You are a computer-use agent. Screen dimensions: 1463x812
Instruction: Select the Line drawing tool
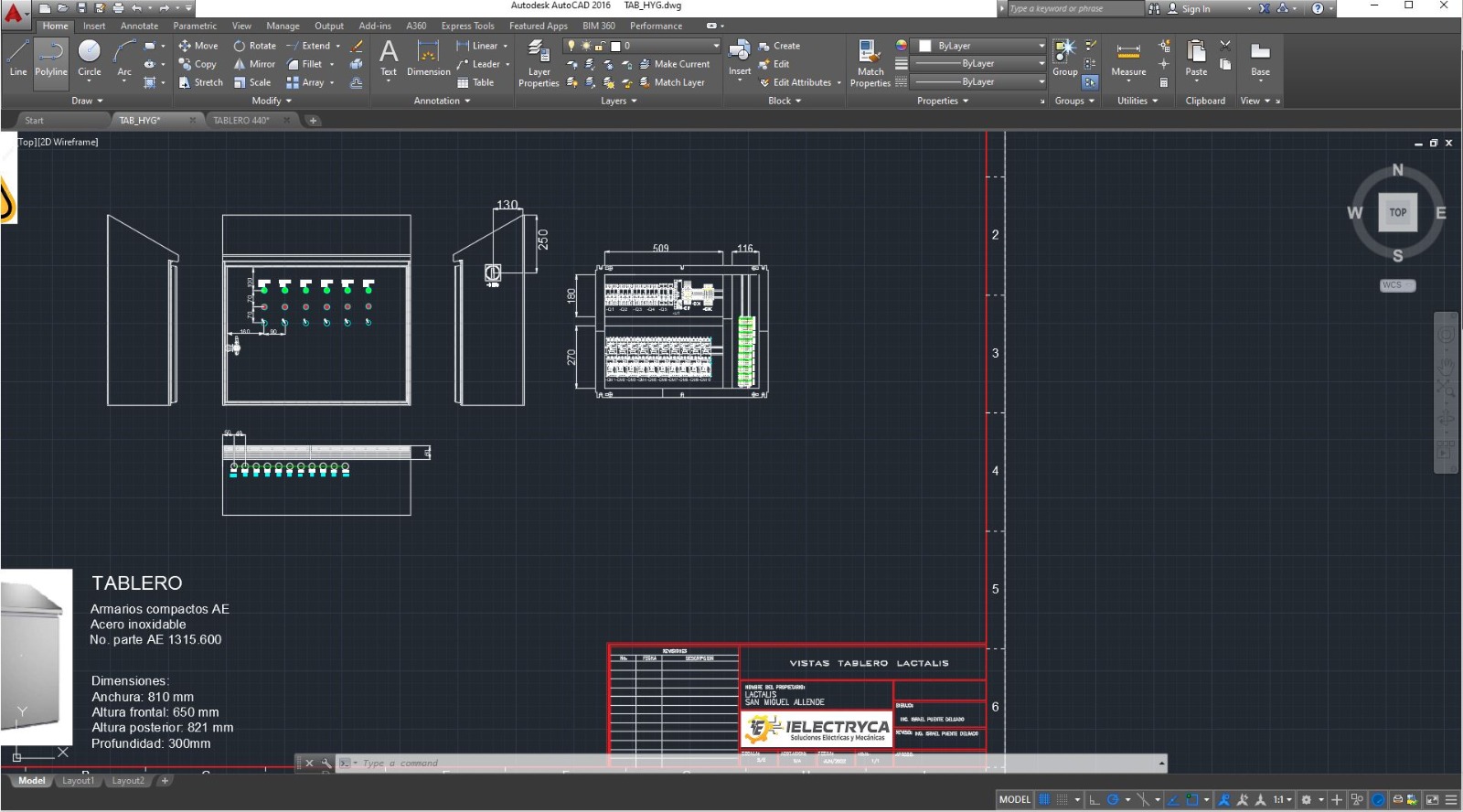18,59
